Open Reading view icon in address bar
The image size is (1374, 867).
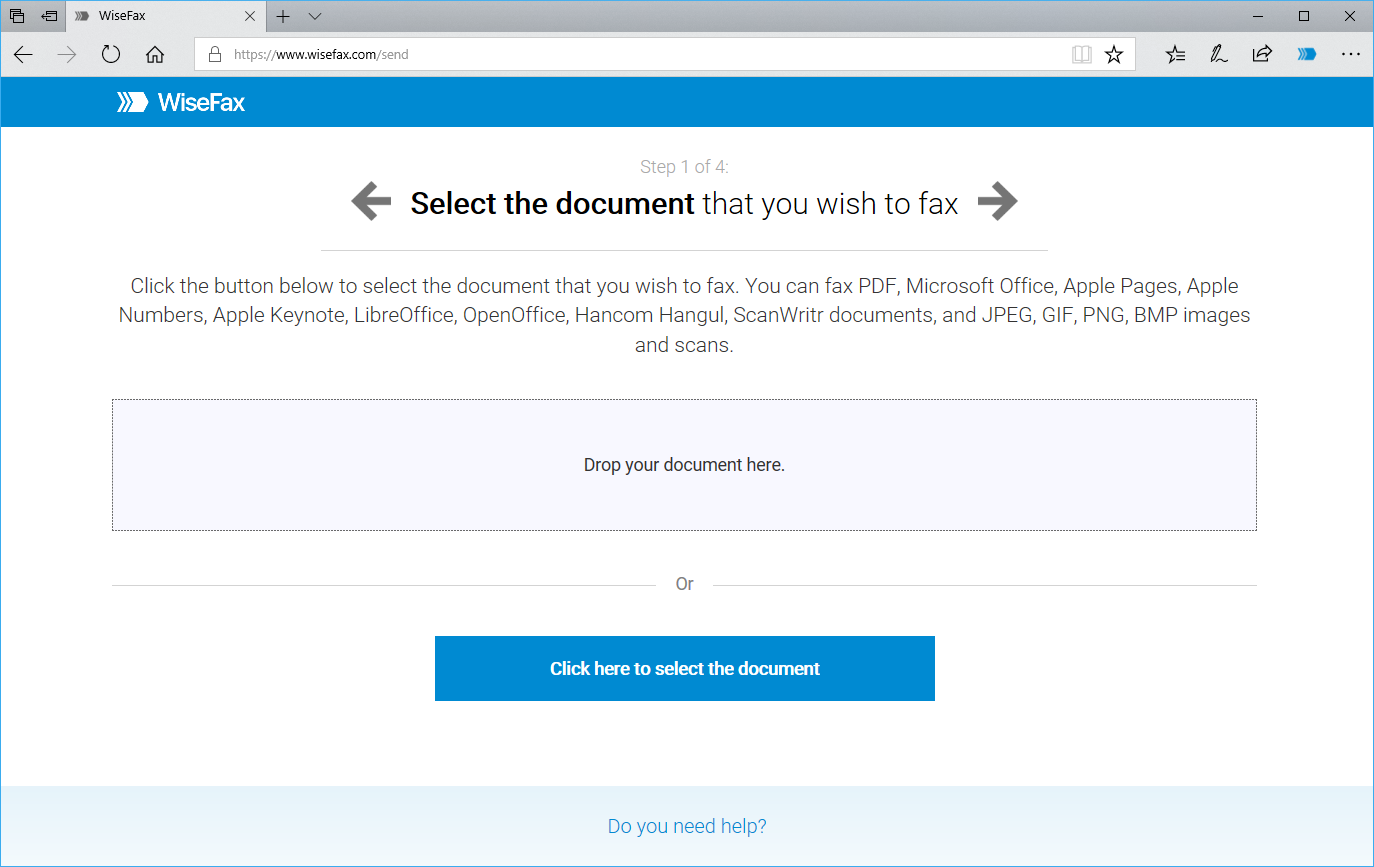(1081, 55)
